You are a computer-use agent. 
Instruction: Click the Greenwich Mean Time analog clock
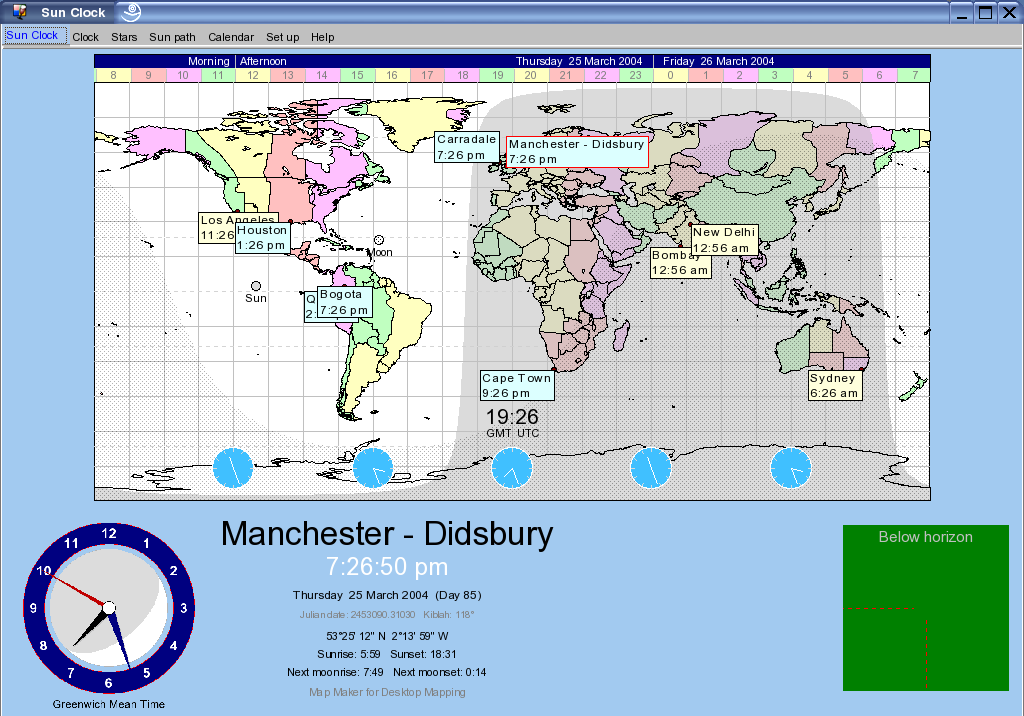[x=108, y=608]
